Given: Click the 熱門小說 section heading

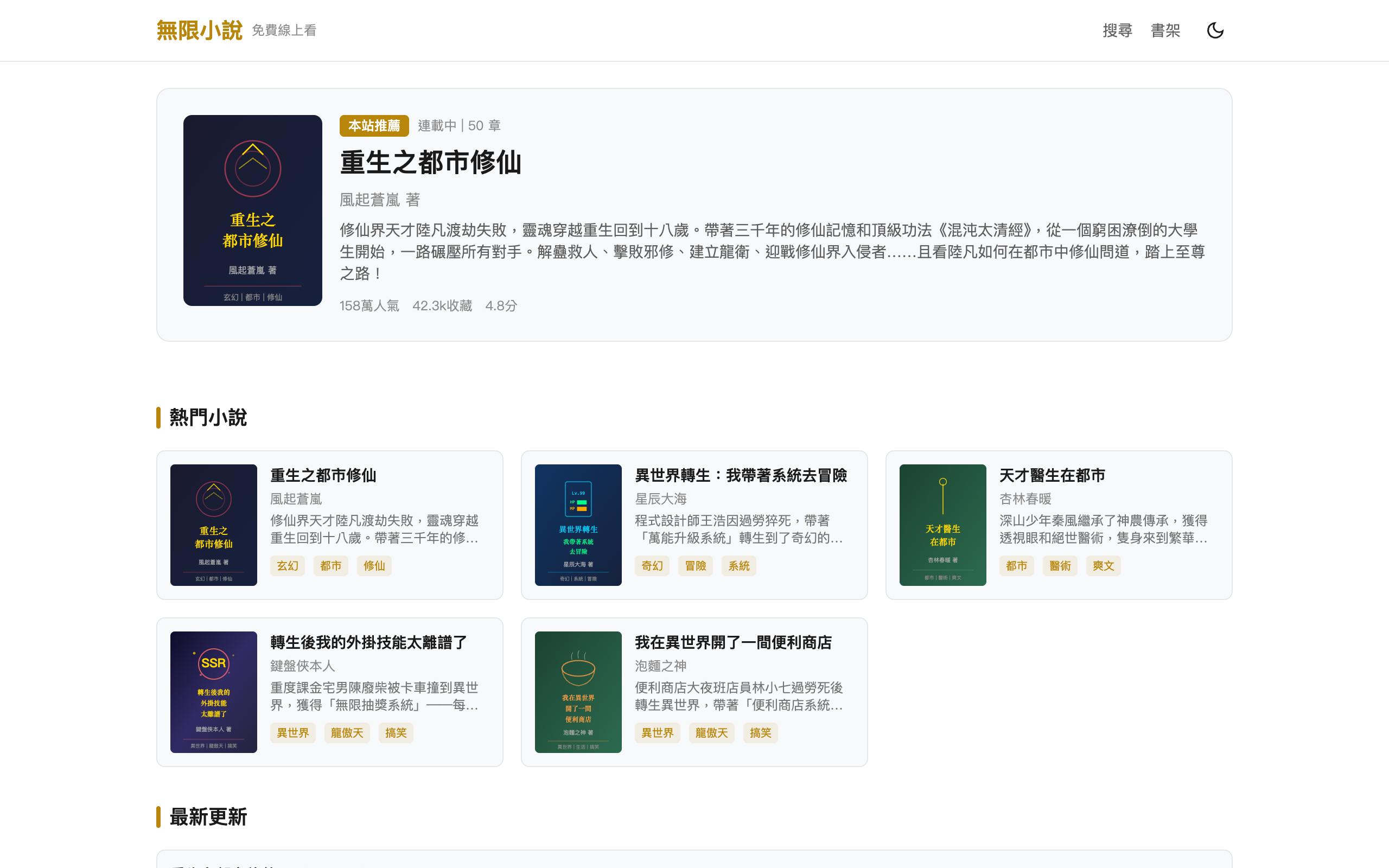Looking at the screenshot, I should pos(207,417).
